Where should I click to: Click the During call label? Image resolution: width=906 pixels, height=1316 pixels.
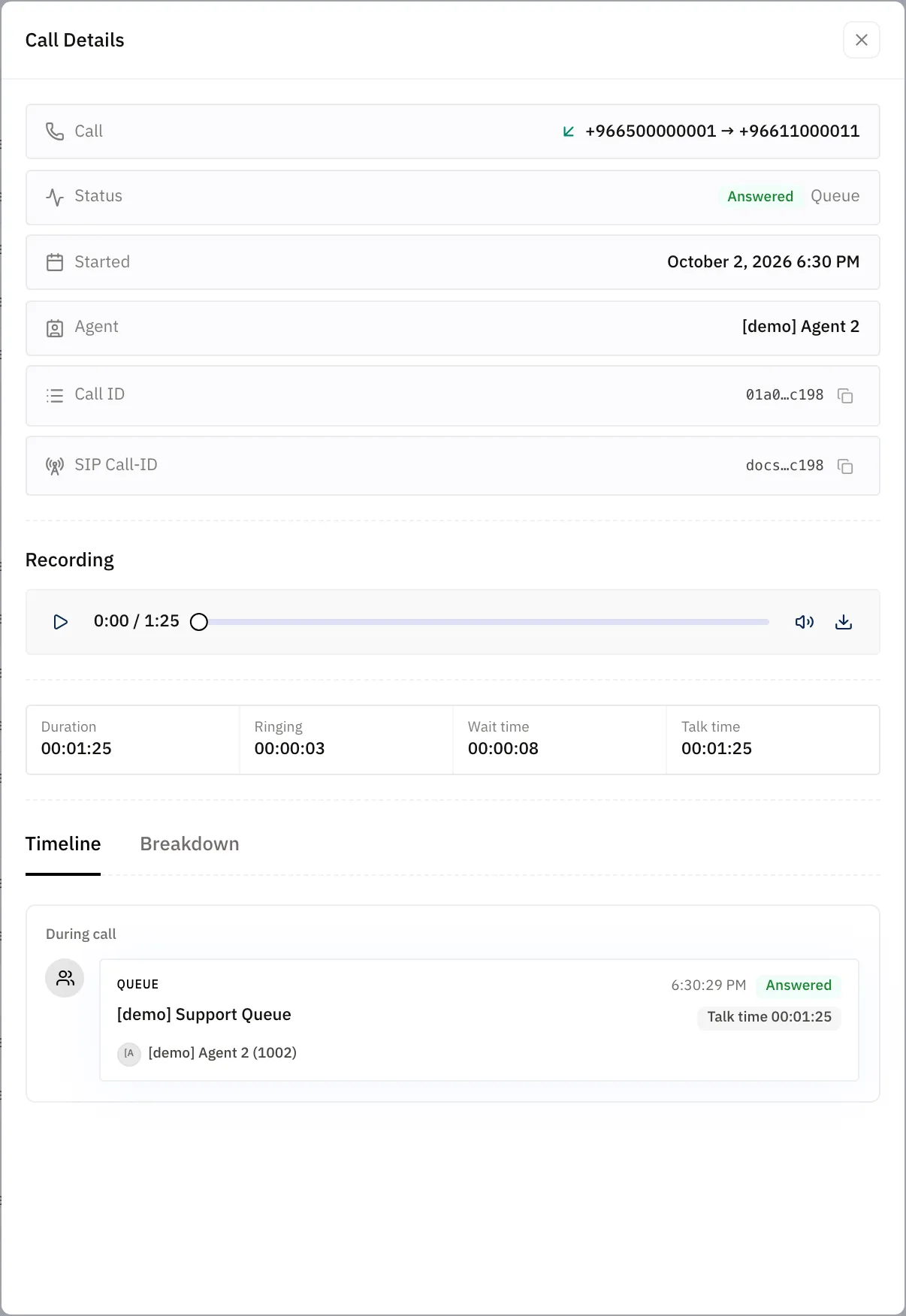[x=81, y=934]
